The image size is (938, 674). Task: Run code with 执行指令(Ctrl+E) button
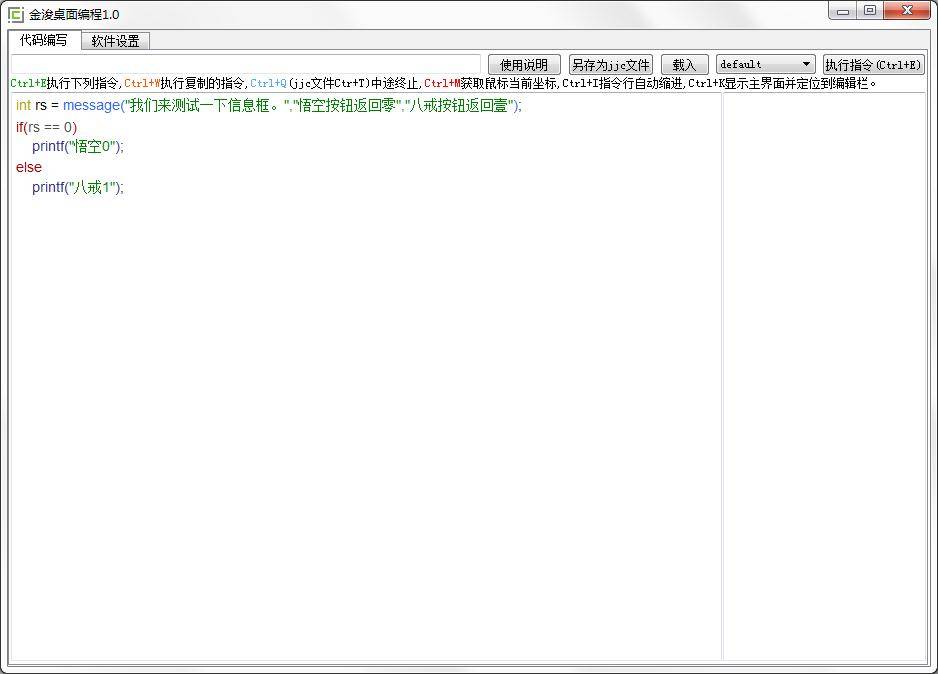pyautogui.click(x=873, y=65)
